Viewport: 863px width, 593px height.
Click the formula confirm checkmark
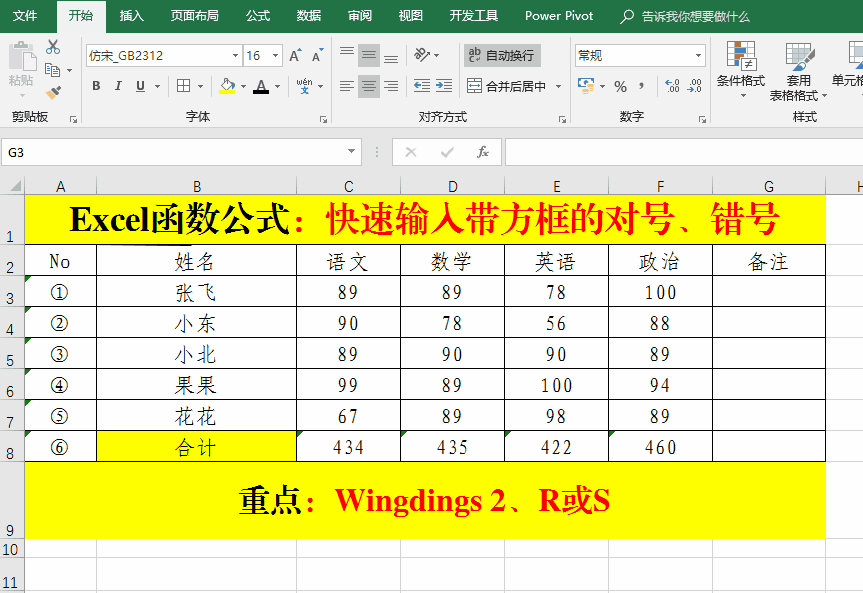[447, 152]
